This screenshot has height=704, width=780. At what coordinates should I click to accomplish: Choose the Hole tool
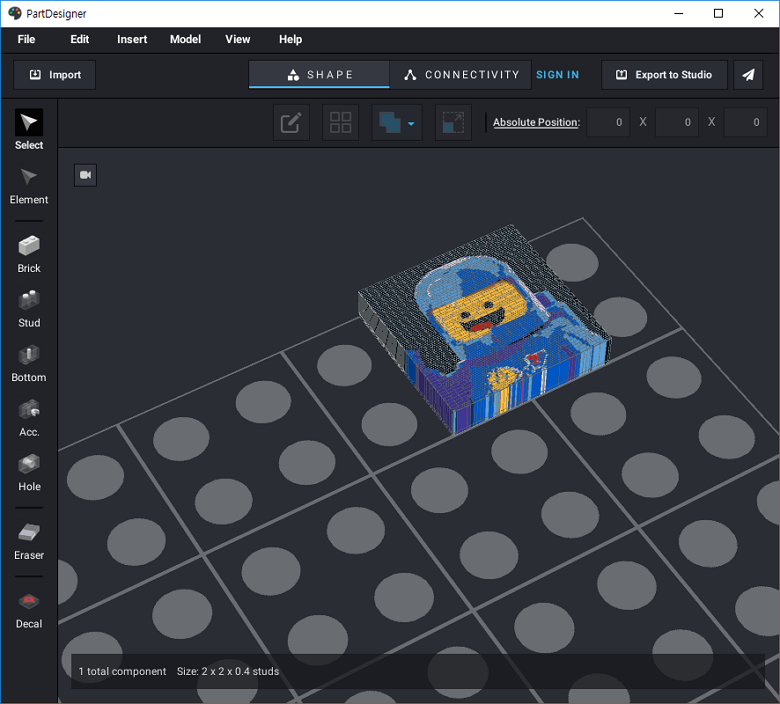[x=29, y=473]
